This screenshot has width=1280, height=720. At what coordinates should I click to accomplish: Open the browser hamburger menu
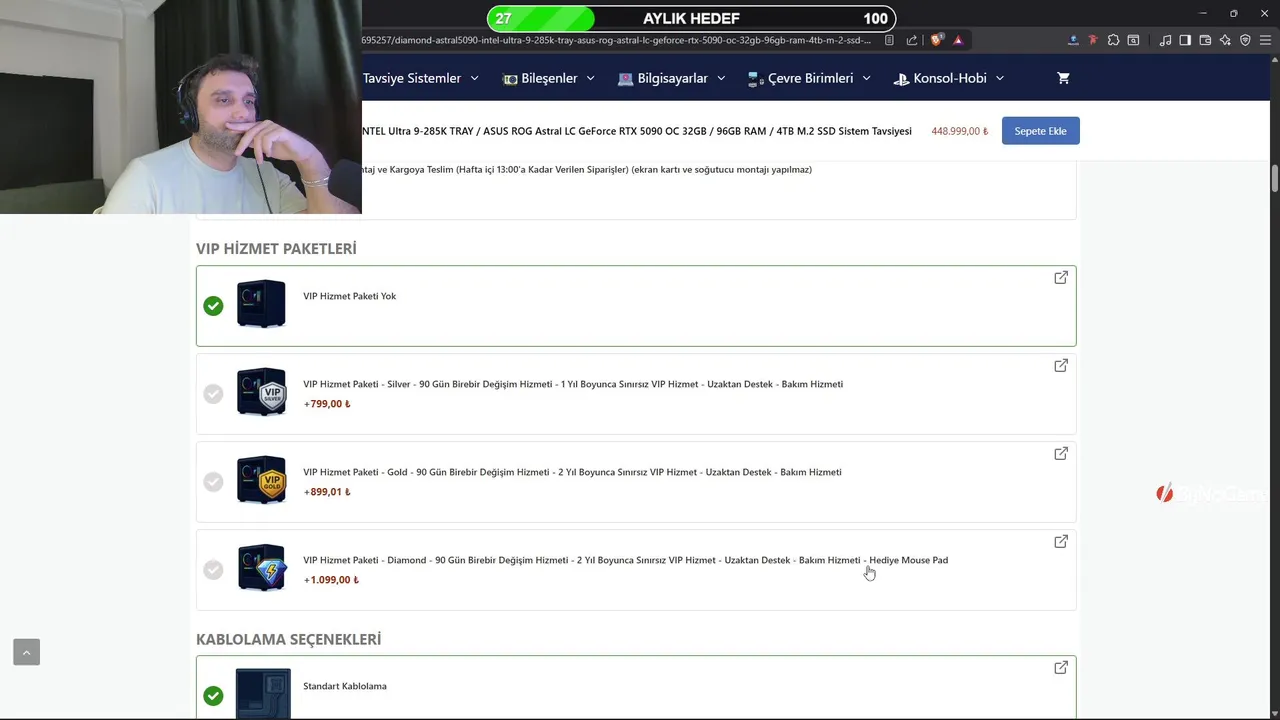(x=1265, y=40)
